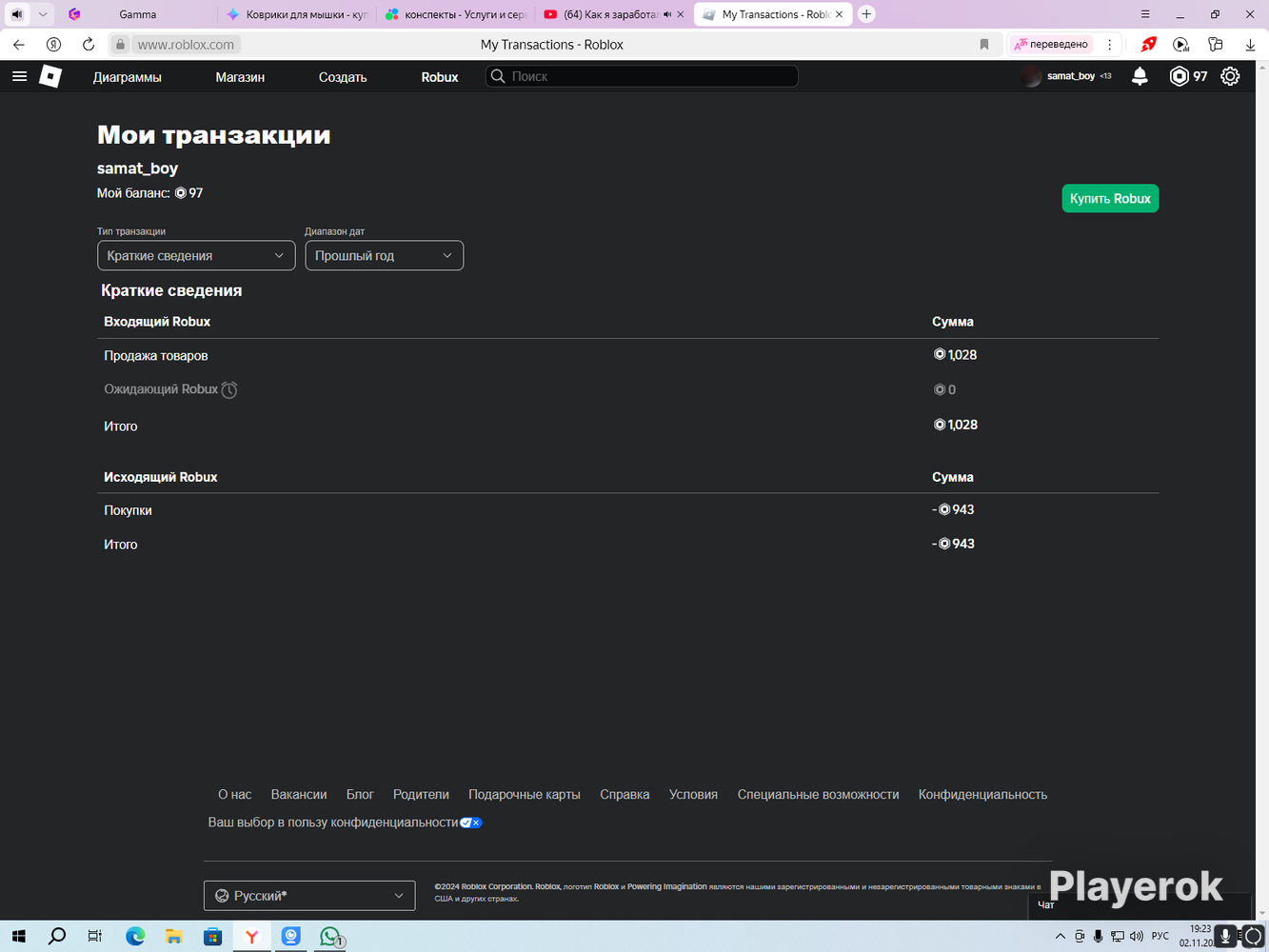Viewport: 1269px width, 952px height.
Task: Open the Условия footer link
Action: click(693, 794)
